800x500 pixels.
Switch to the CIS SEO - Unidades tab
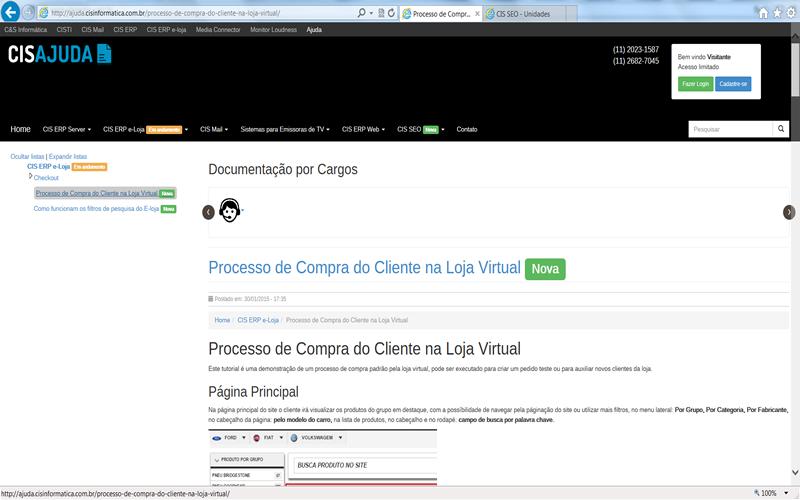pyautogui.click(x=522, y=14)
